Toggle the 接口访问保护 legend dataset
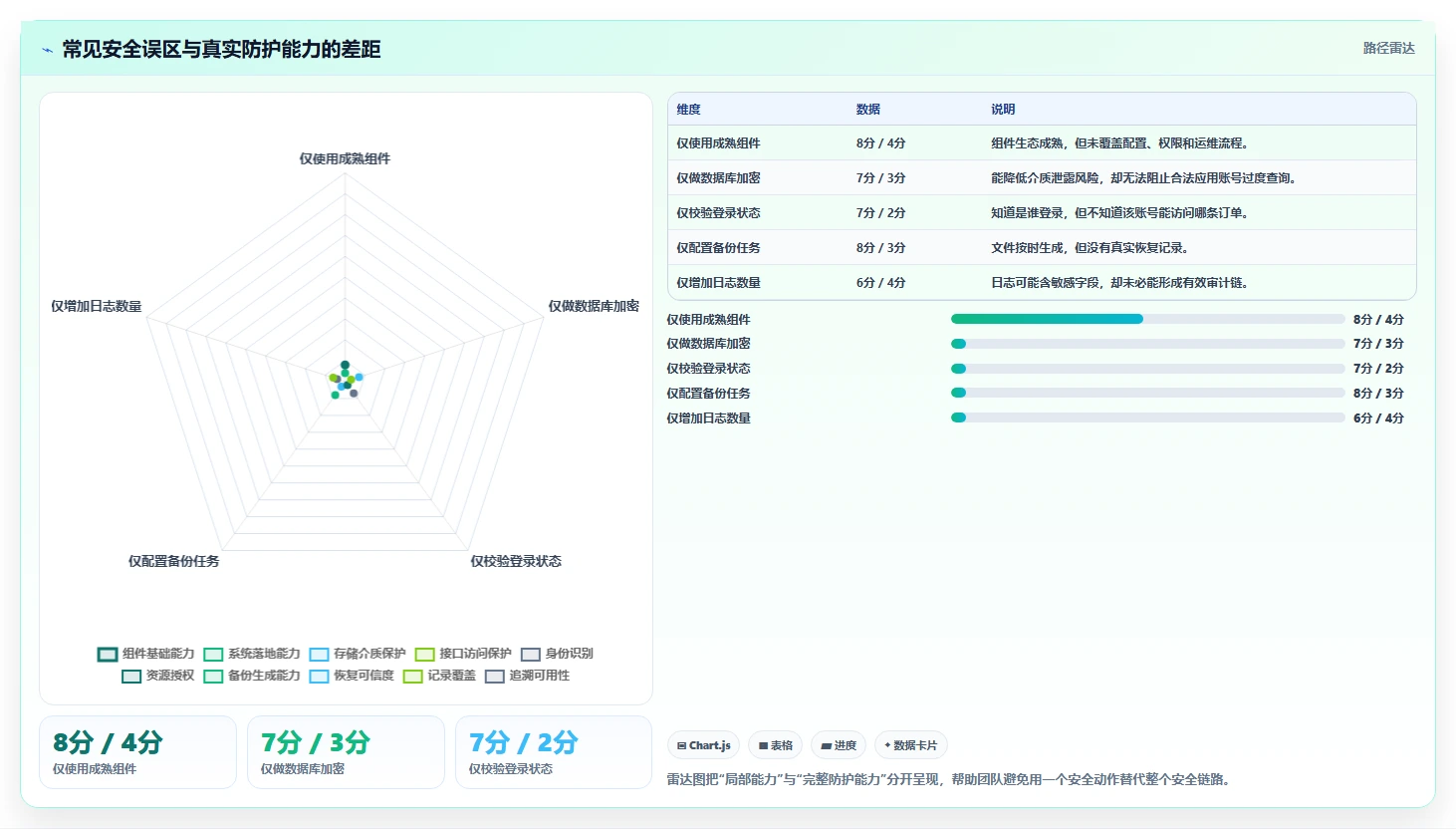Image resolution: width=1456 pixels, height=829 pixels. click(x=463, y=654)
